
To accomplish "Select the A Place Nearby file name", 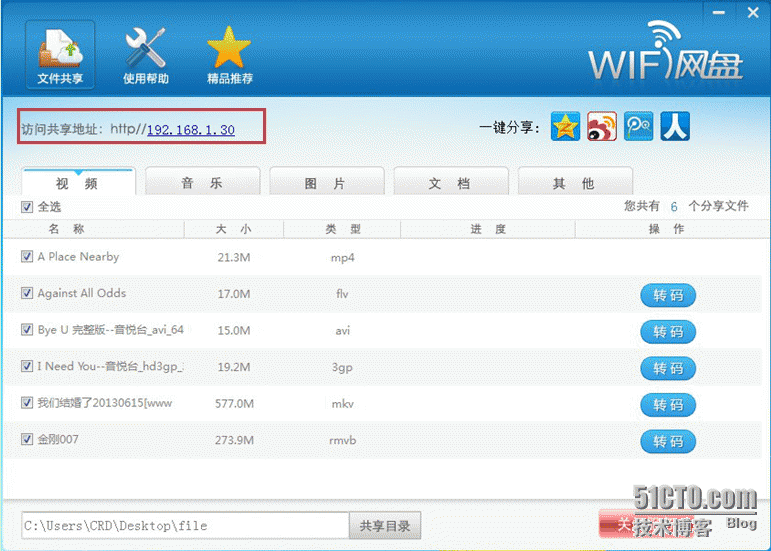I will click(x=78, y=257).
